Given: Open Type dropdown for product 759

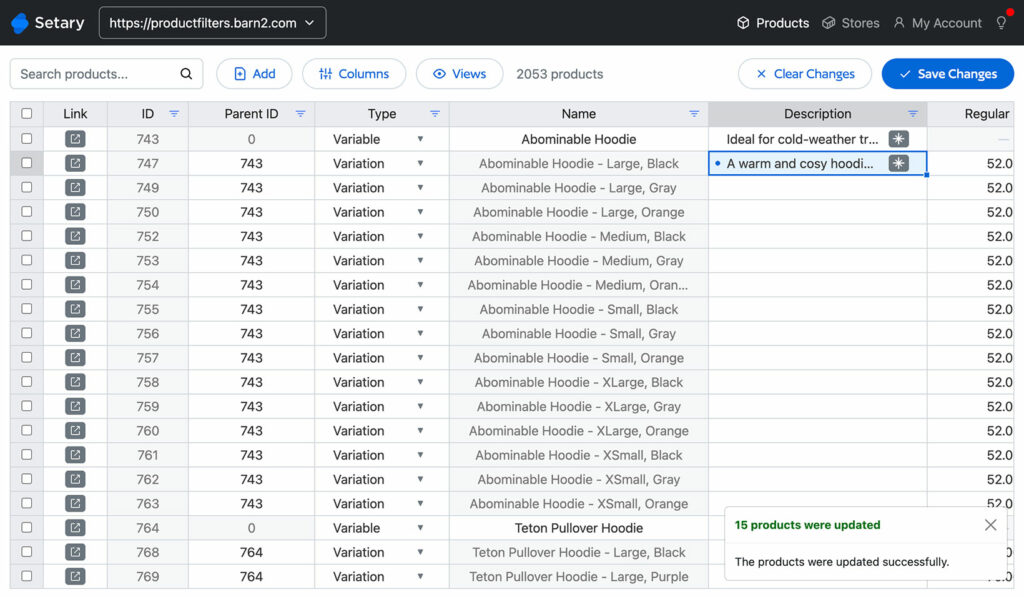Looking at the screenshot, I should pos(421,406).
